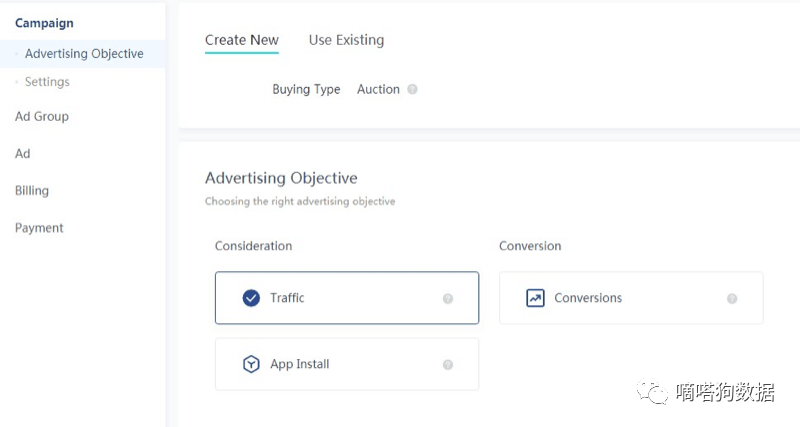The image size is (800, 427).
Task: Select the Conversions objective card
Action: [x=630, y=298]
